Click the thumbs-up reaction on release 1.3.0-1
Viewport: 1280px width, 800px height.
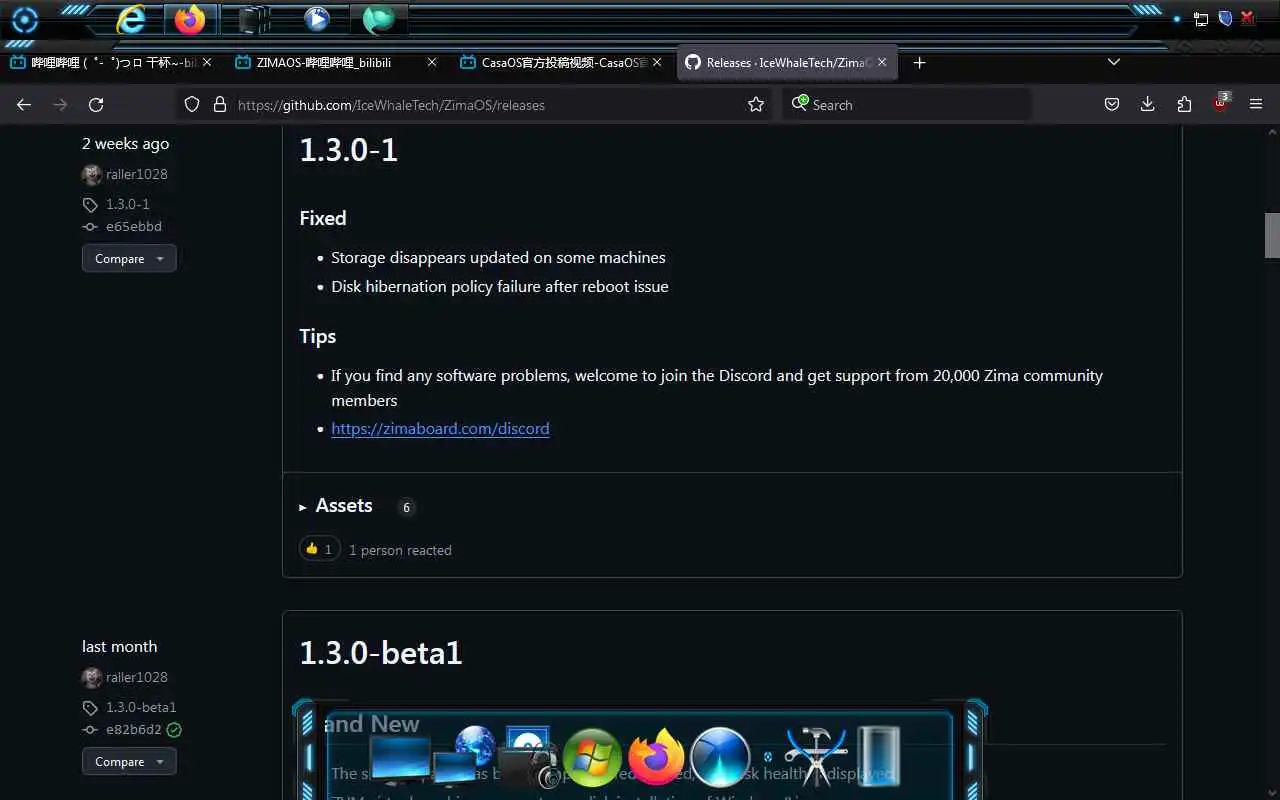pyautogui.click(x=319, y=549)
